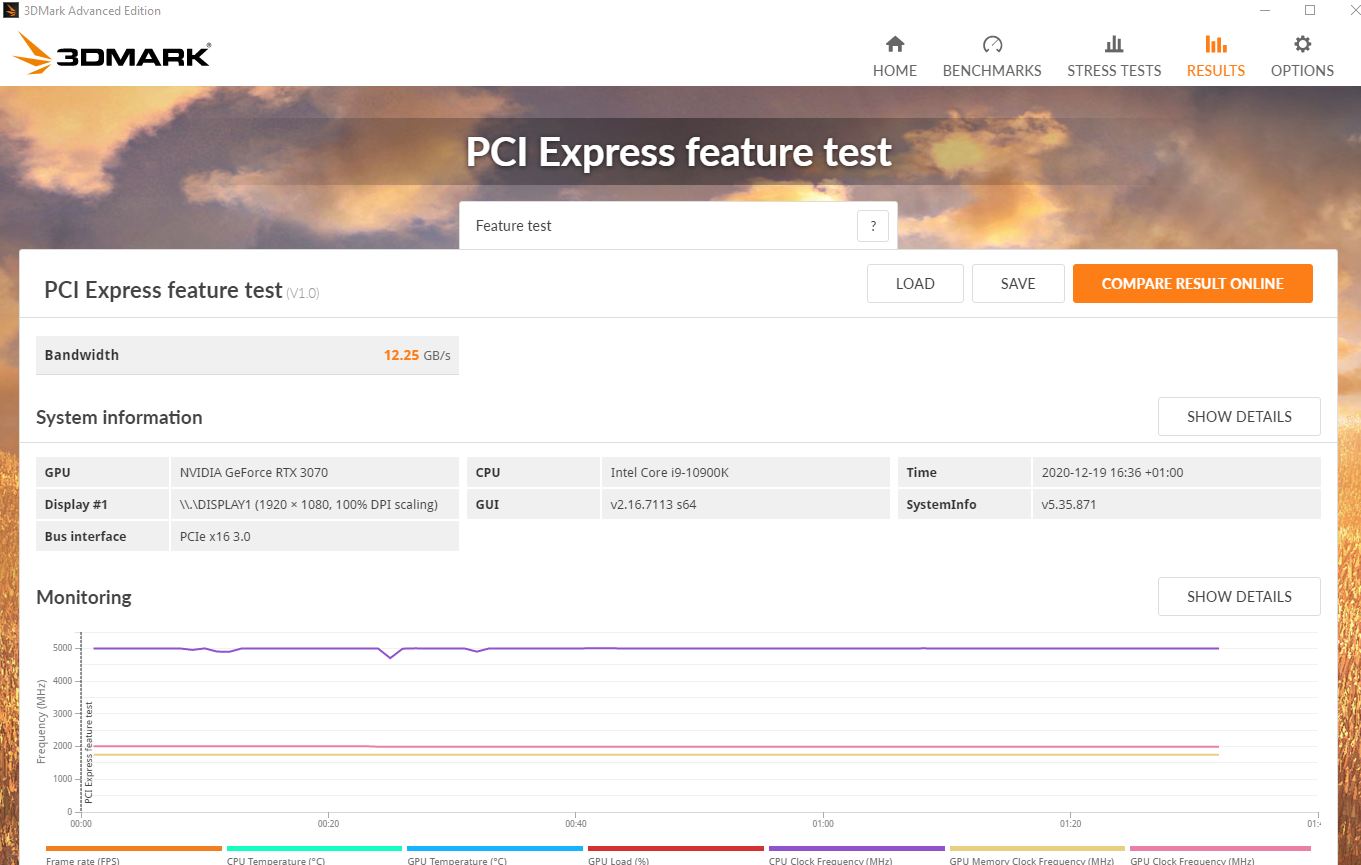Viewport: 1361px width, 865px height.
Task: Open the STRESS TESTS section
Action: point(1114,56)
